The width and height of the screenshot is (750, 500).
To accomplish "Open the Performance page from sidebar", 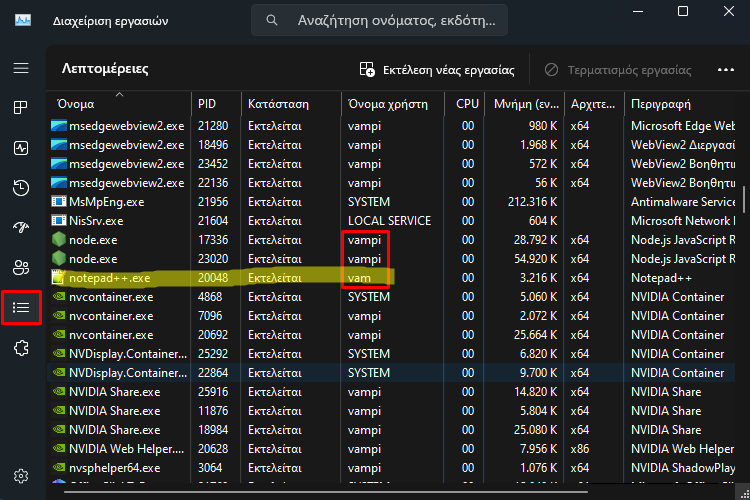I will [21, 148].
